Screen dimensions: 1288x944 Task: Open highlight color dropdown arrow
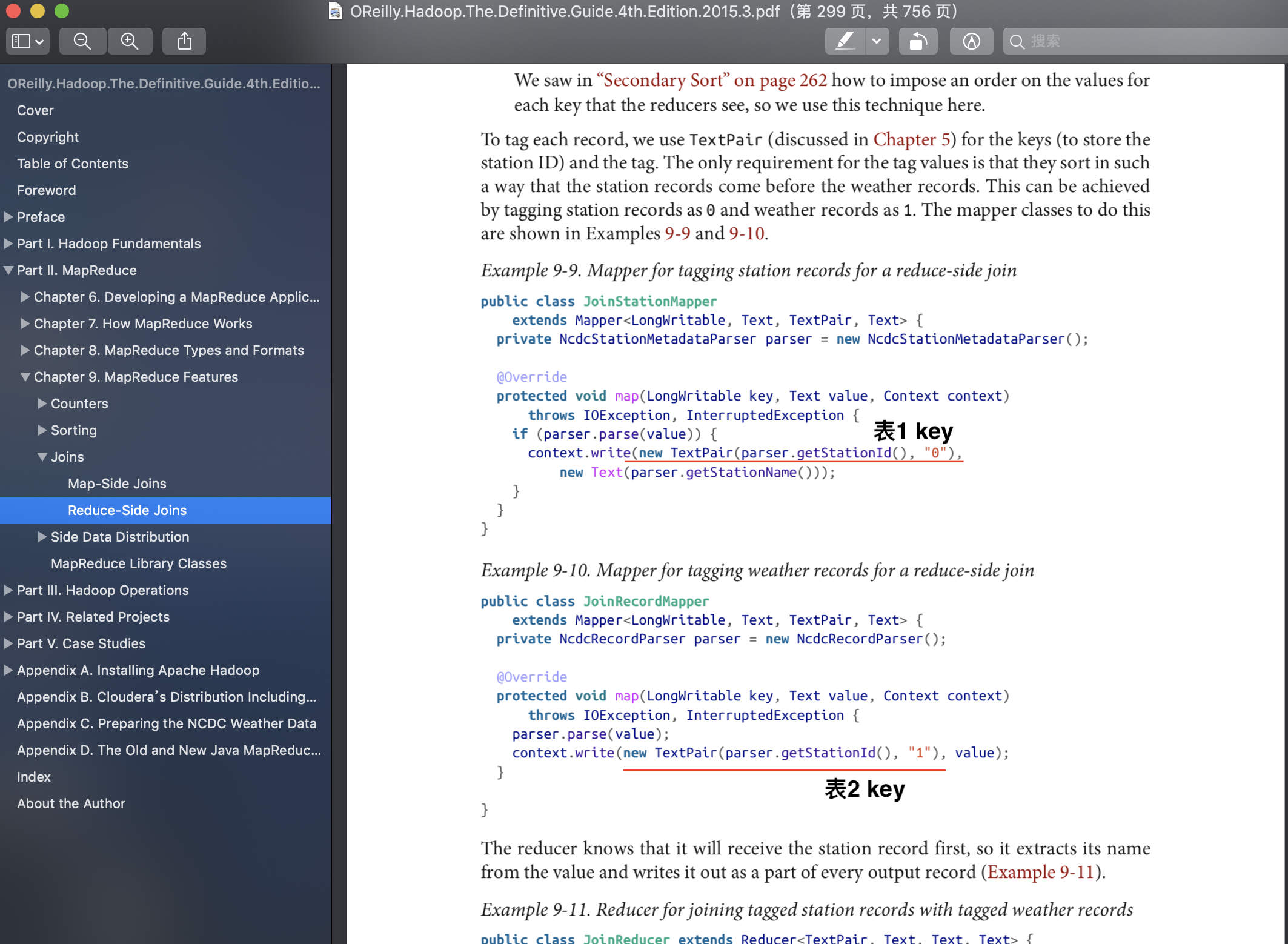pyautogui.click(x=877, y=41)
